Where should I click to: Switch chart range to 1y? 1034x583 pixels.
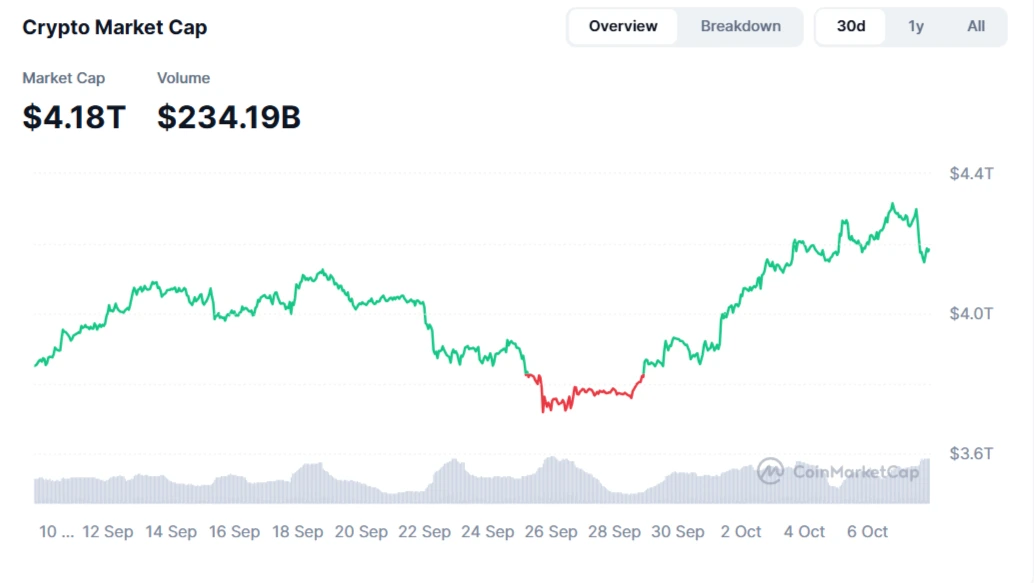[916, 27]
